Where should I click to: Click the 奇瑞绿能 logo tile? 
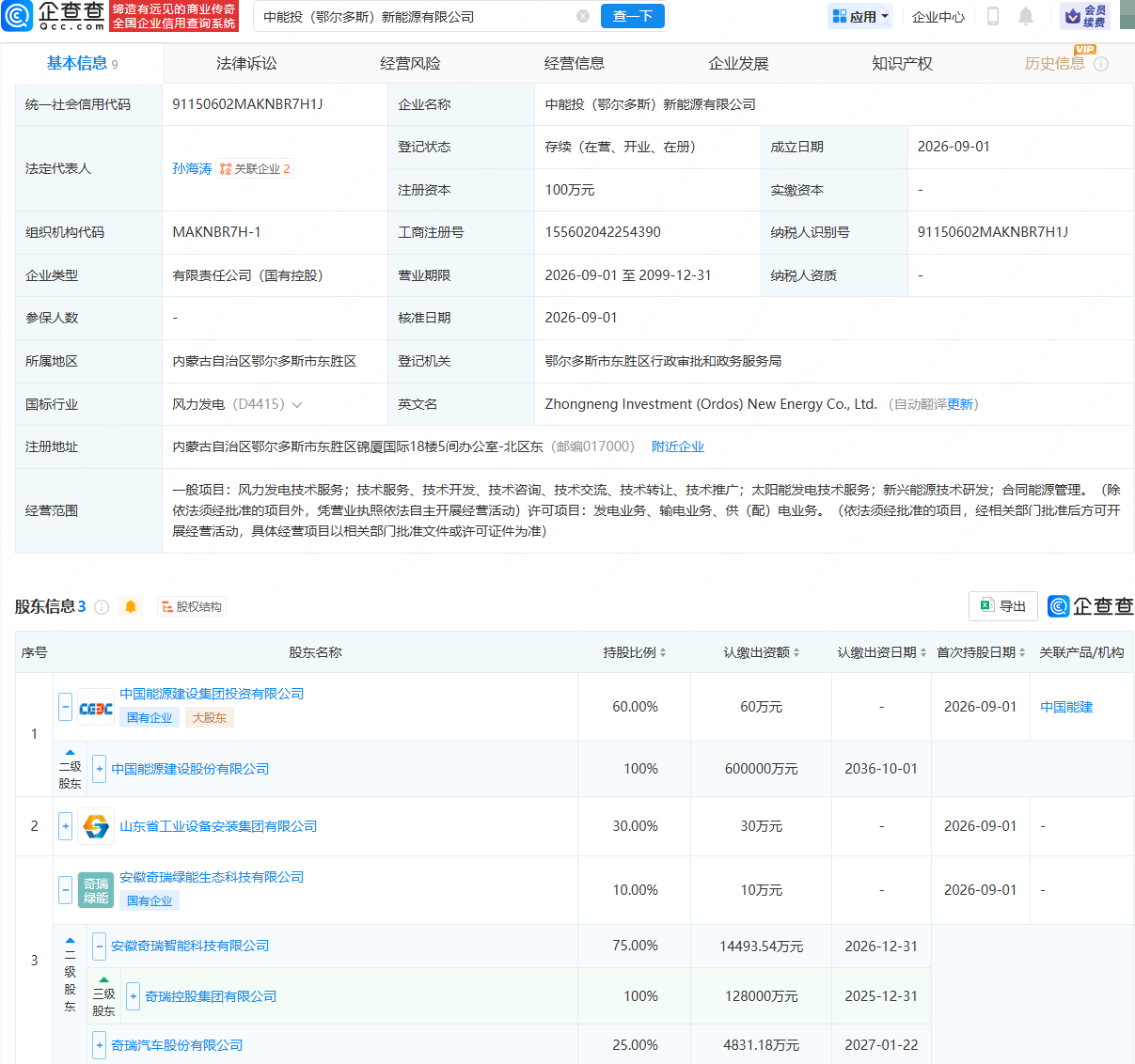coord(96,890)
